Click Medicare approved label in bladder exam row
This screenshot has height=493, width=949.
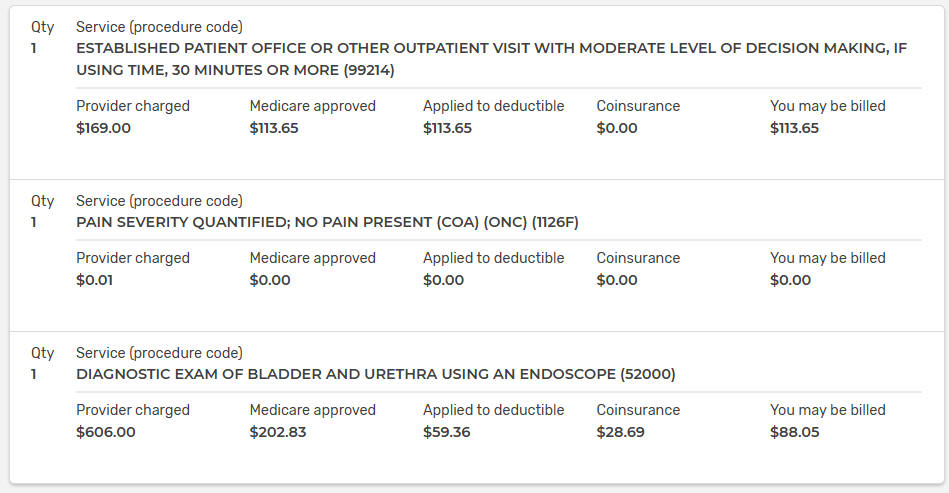[x=312, y=410]
